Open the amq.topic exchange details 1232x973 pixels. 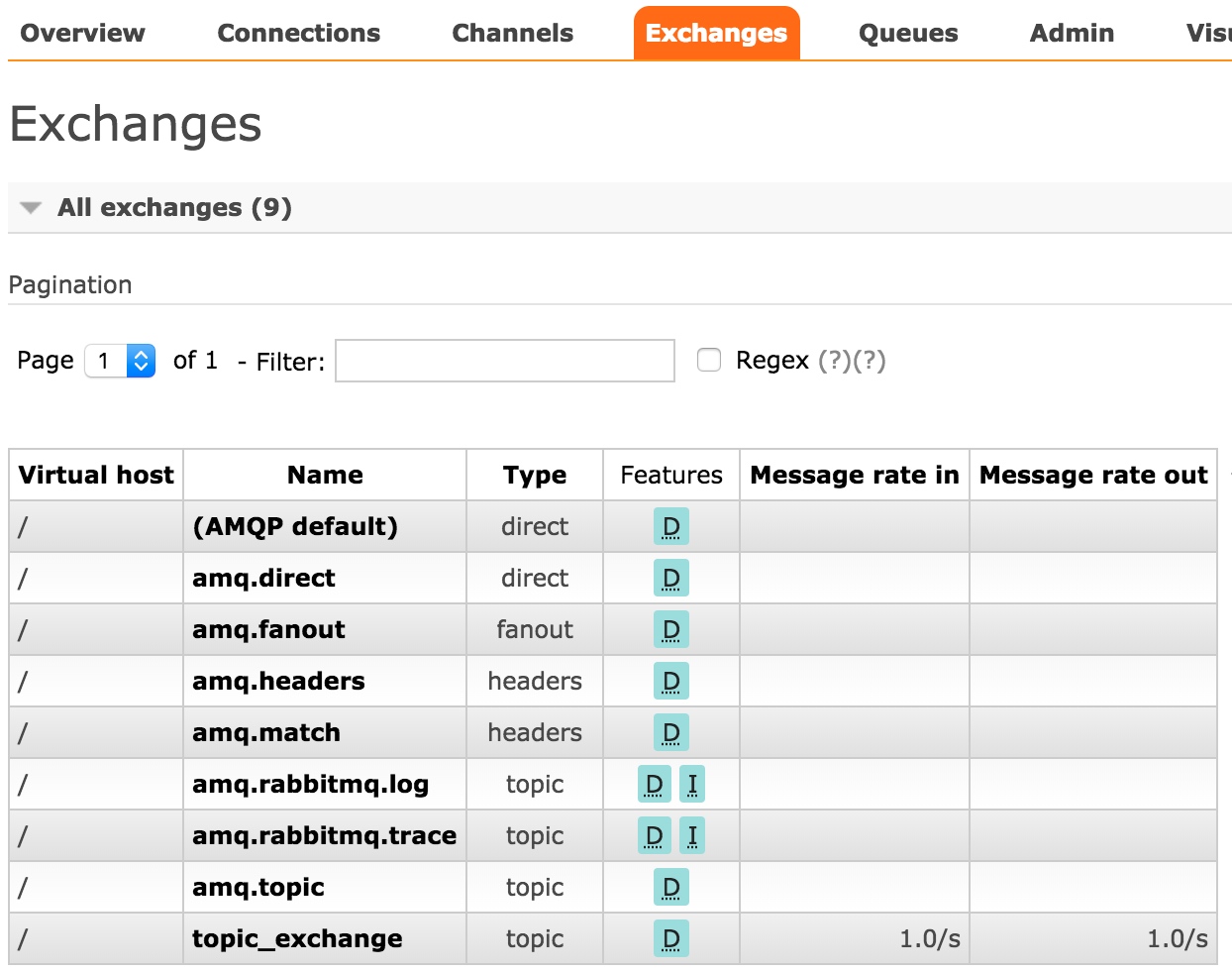[x=258, y=887]
